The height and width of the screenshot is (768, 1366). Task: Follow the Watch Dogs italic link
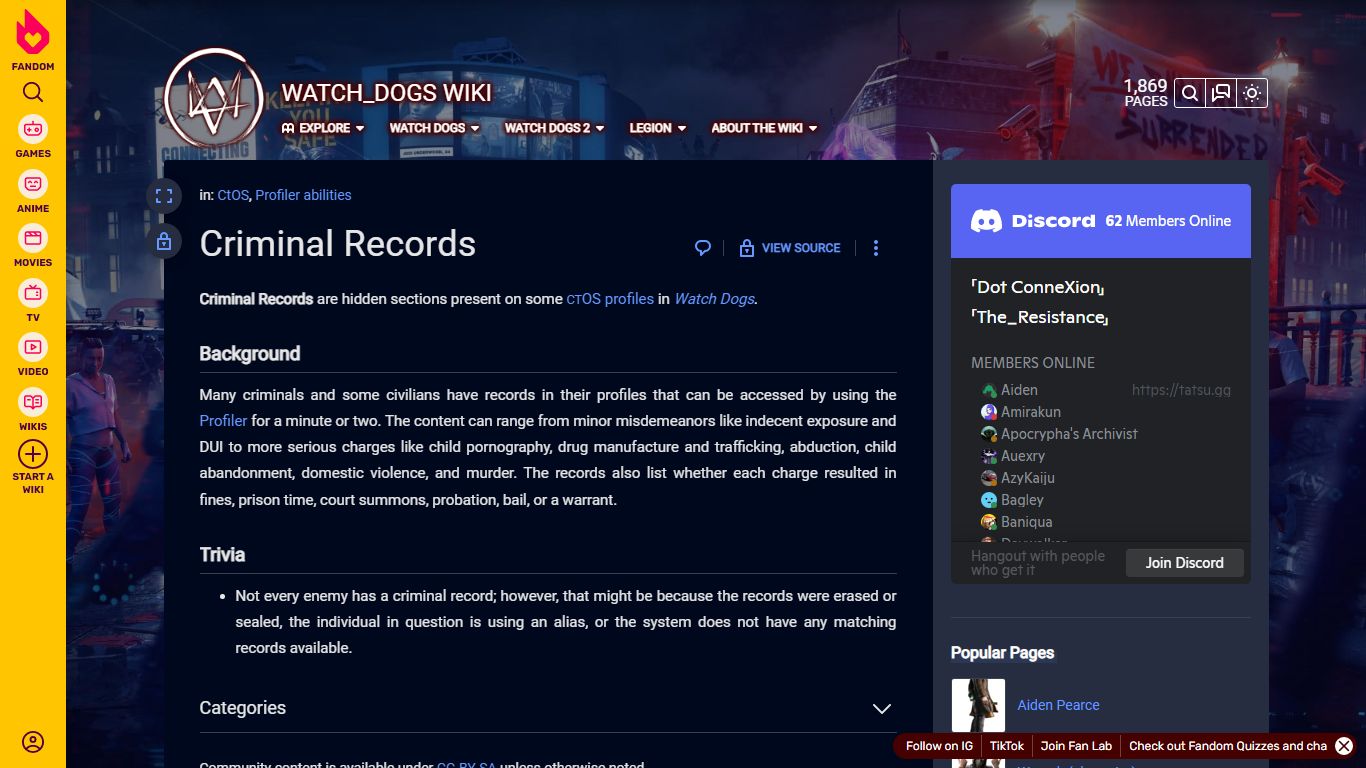[714, 299]
